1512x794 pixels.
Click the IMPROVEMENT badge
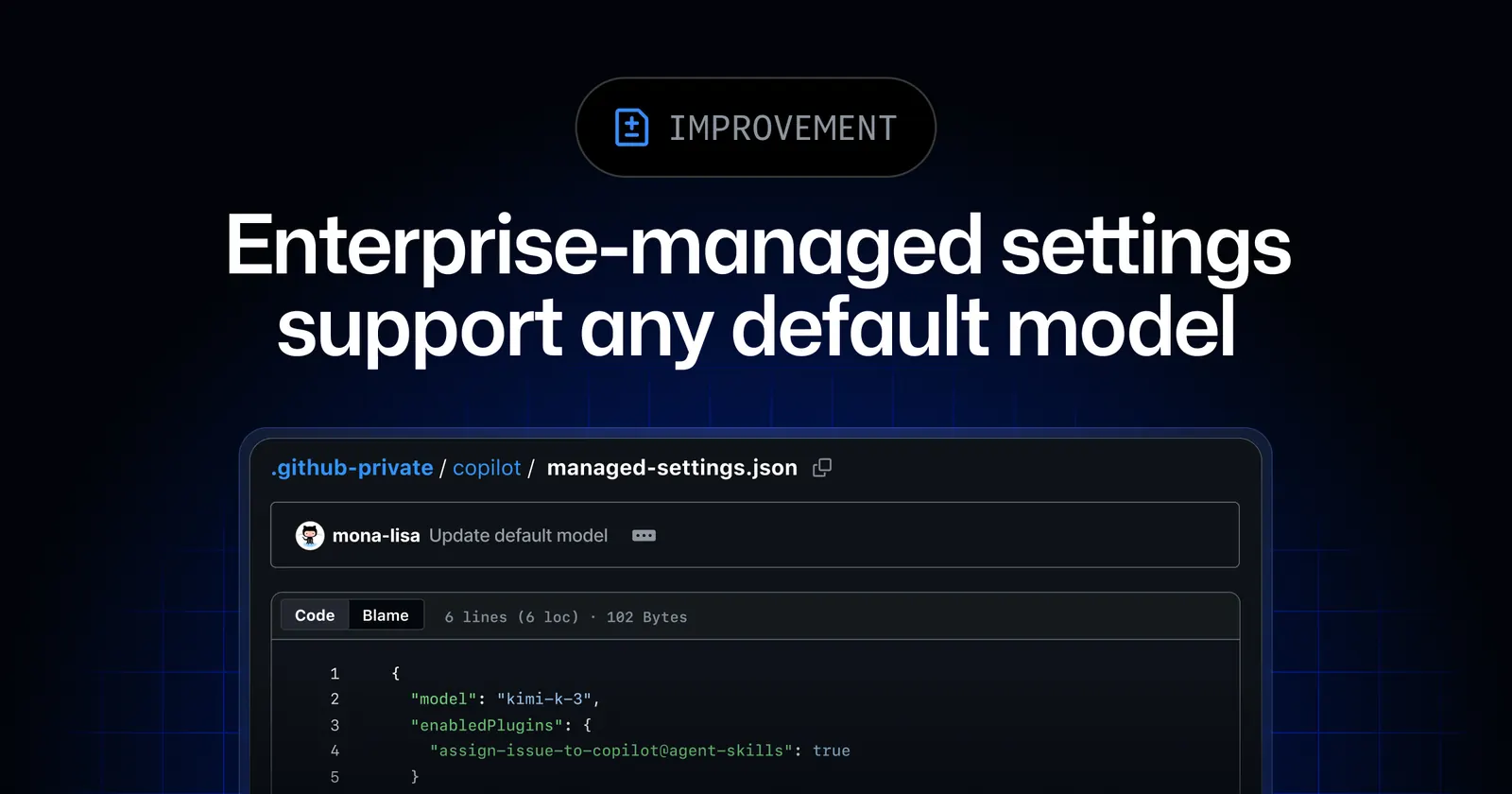pyautogui.click(x=756, y=127)
